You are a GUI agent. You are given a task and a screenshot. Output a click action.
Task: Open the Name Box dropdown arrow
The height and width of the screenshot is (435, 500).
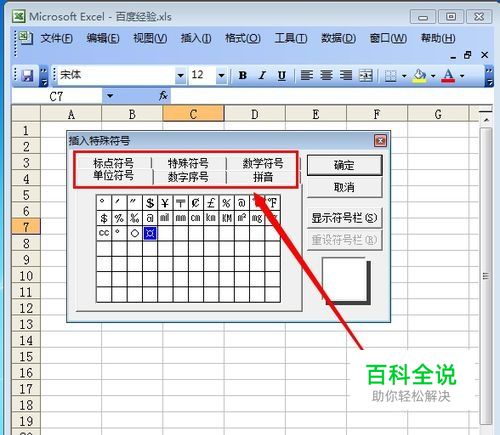click(x=110, y=96)
